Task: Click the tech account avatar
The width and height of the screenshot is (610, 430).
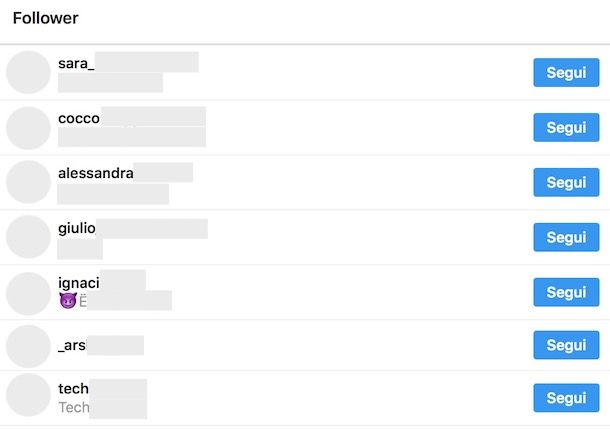Action: [28, 397]
